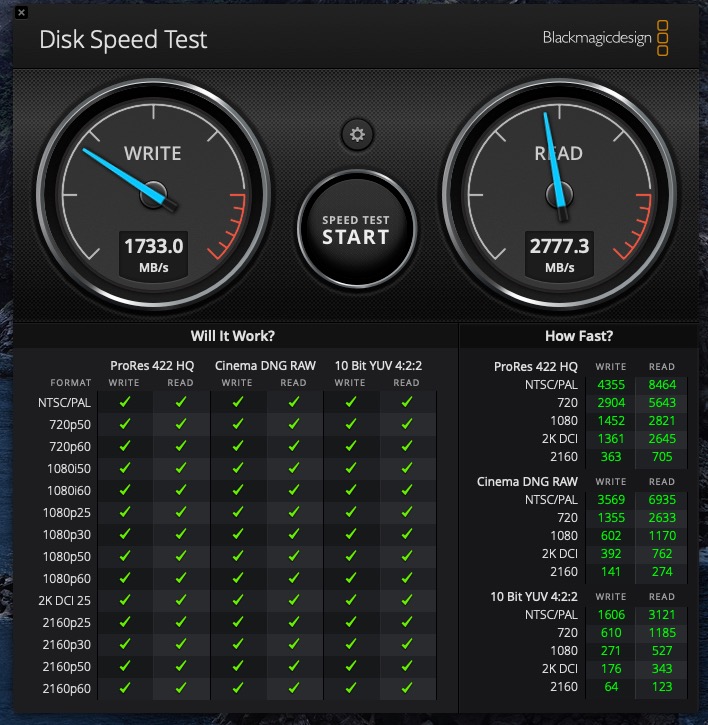Open the settings gear icon

(357, 135)
